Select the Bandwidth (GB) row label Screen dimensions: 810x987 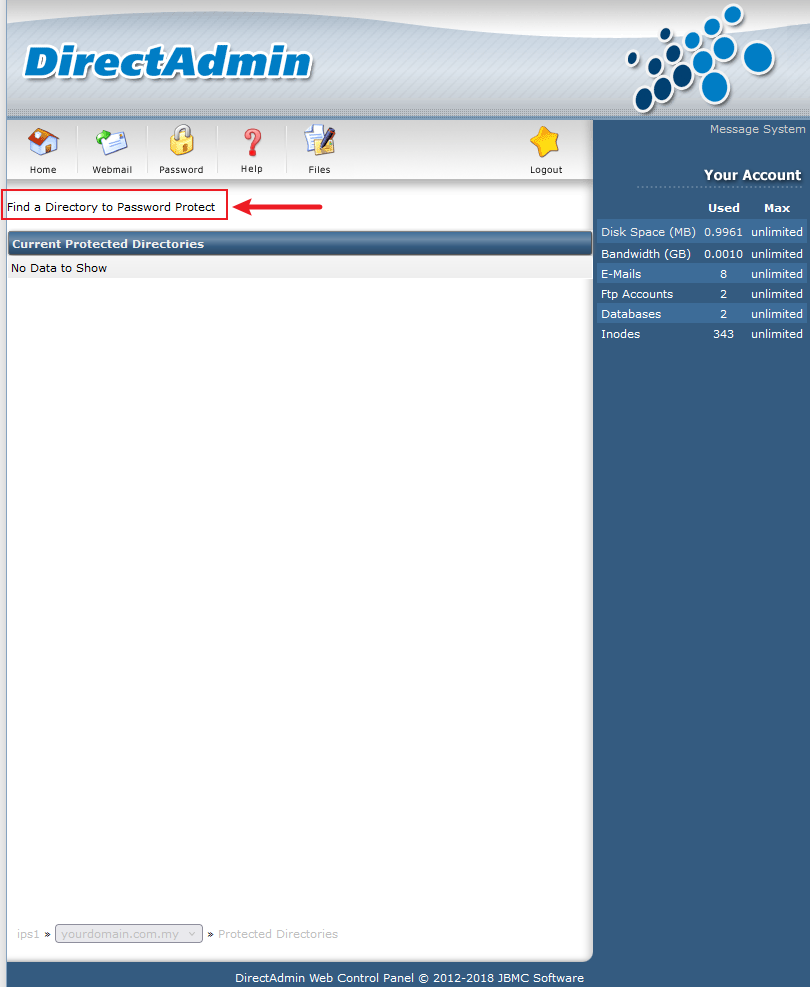pos(646,254)
